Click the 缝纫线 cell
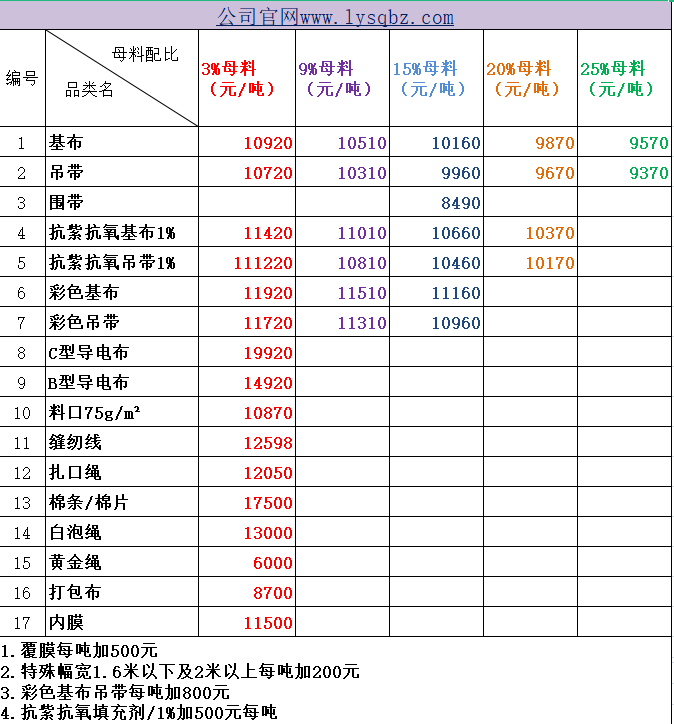 click(122, 442)
